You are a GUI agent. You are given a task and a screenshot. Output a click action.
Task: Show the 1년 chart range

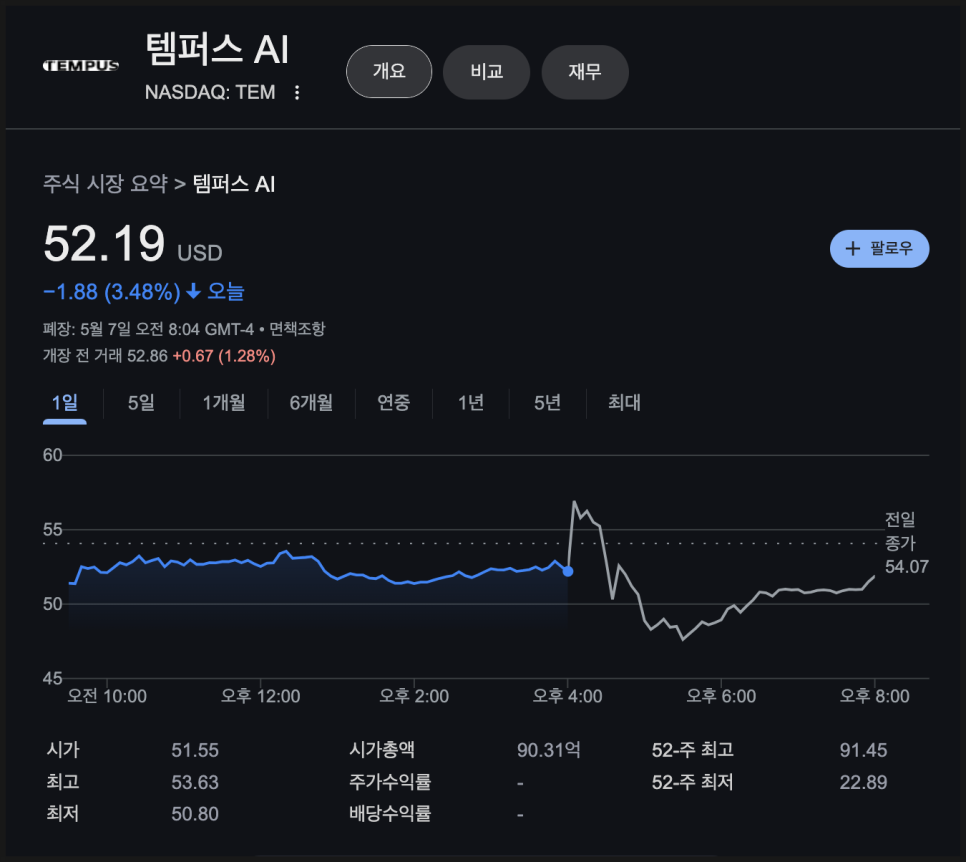pos(471,403)
